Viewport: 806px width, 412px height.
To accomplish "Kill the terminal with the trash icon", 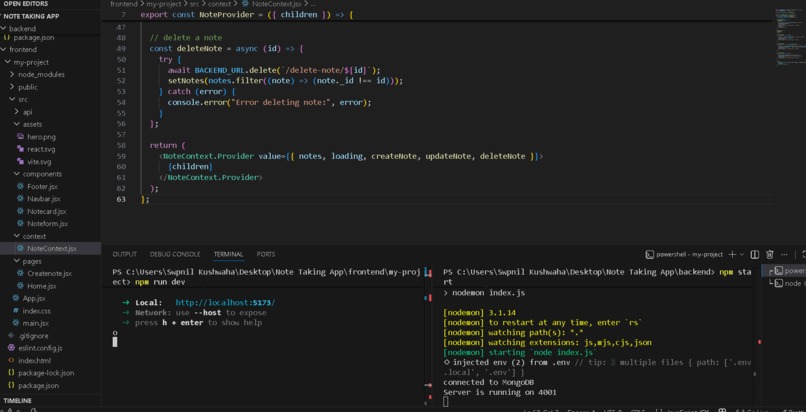I will point(770,254).
